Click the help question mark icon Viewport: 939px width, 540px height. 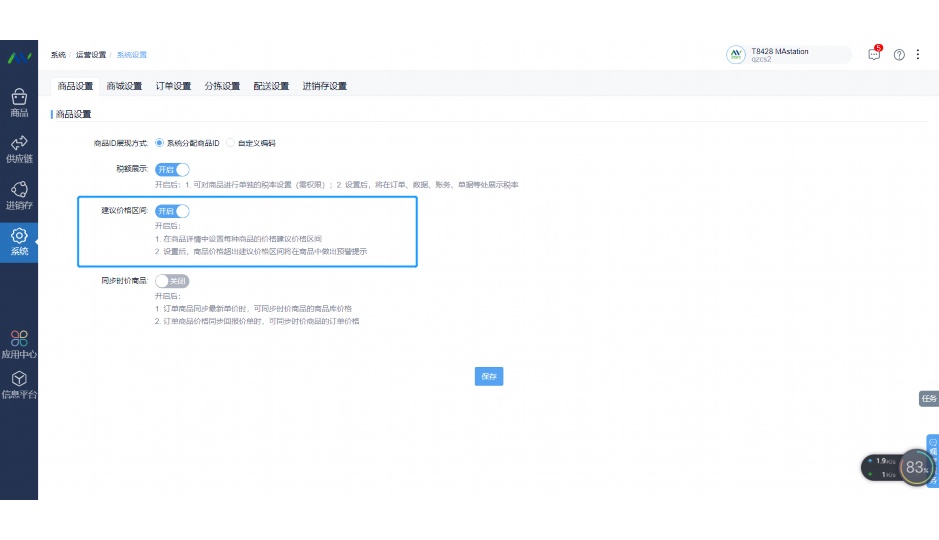(x=899, y=55)
